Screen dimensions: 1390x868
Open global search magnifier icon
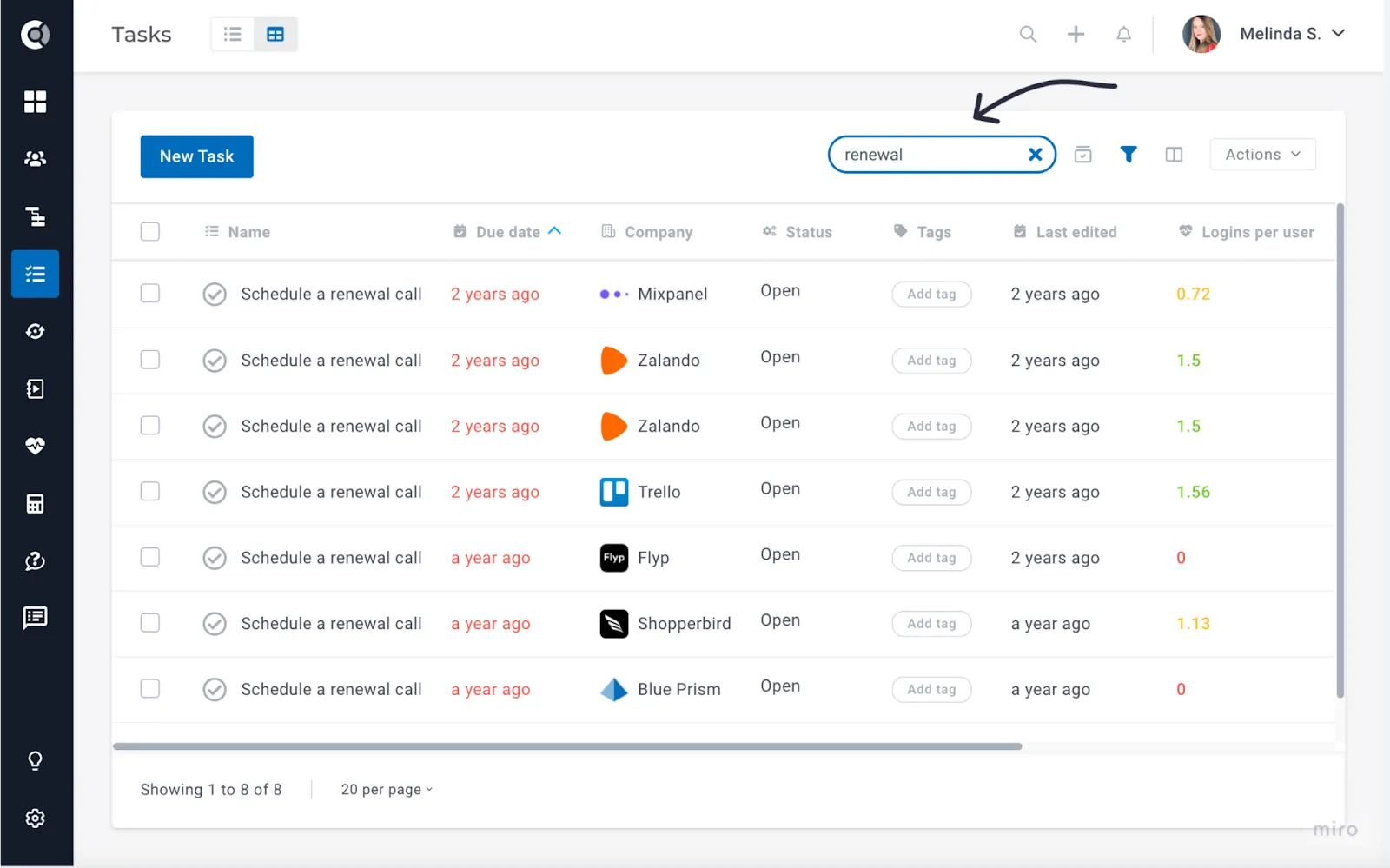pyautogui.click(x=1028, y=34)
